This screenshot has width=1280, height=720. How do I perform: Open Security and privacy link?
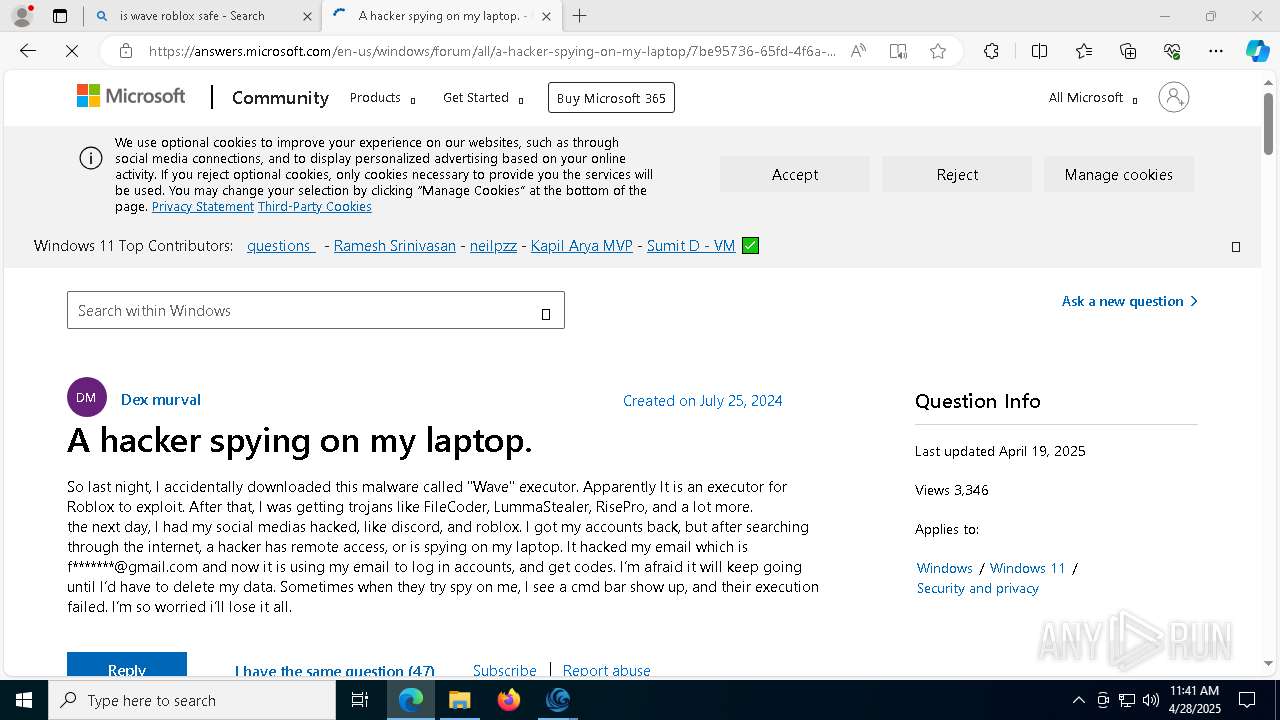(x=978, y=588)
